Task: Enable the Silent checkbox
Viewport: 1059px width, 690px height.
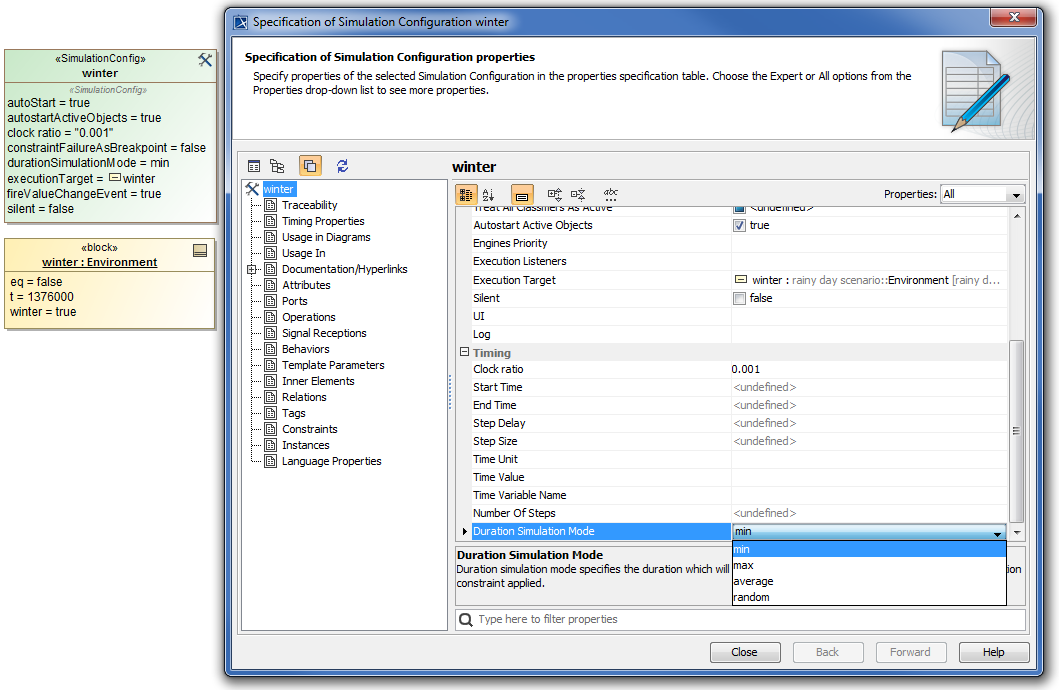Action: (740, 298)
